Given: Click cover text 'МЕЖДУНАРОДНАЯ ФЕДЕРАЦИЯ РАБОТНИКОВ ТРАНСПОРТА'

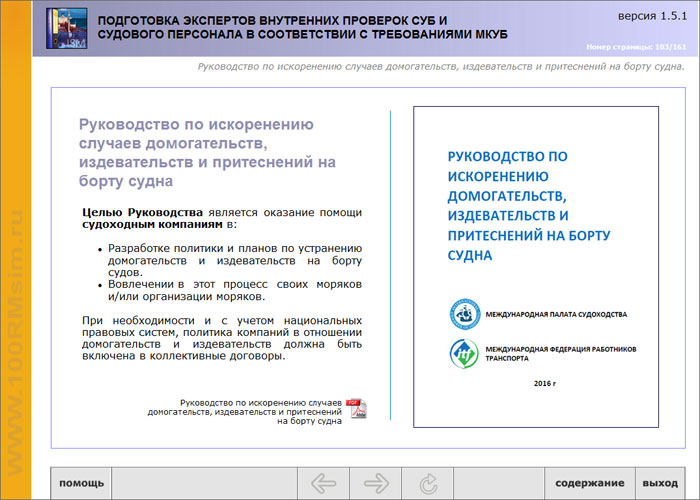Looking at the screenshot, I should click(561, 354).
